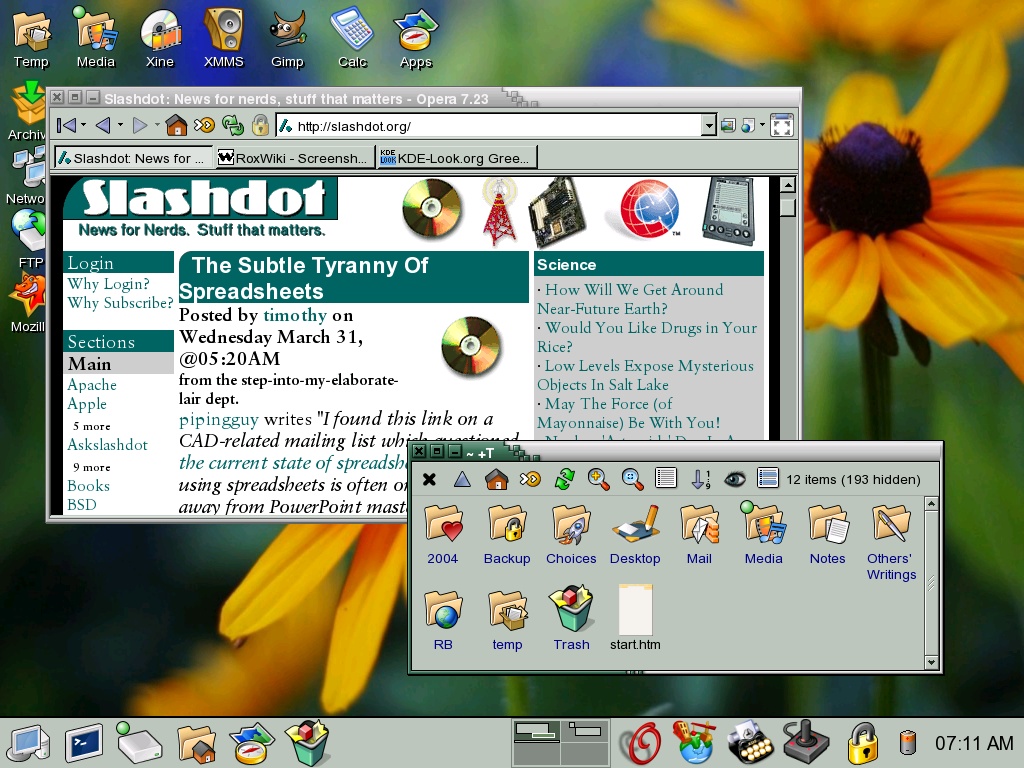
Task: Click the select-all list icon in ROX filer
Action: (x=768, y=479)
